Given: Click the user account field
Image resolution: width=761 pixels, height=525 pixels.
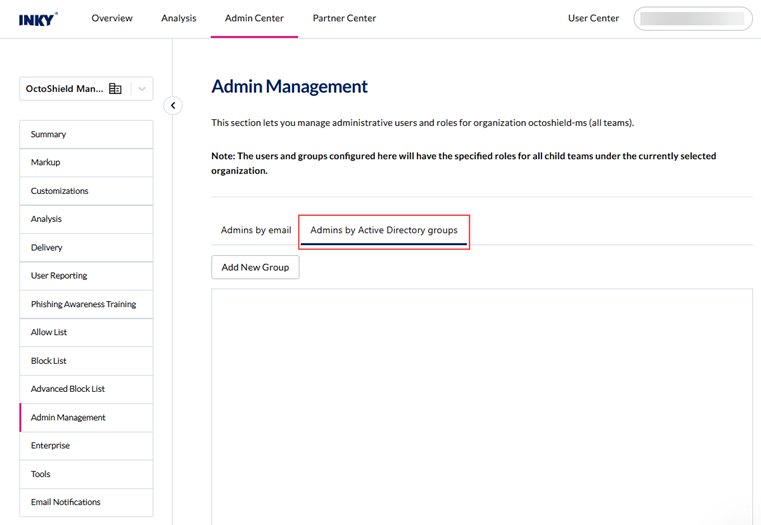Looking at the screenshot, I should pos(693,18).
